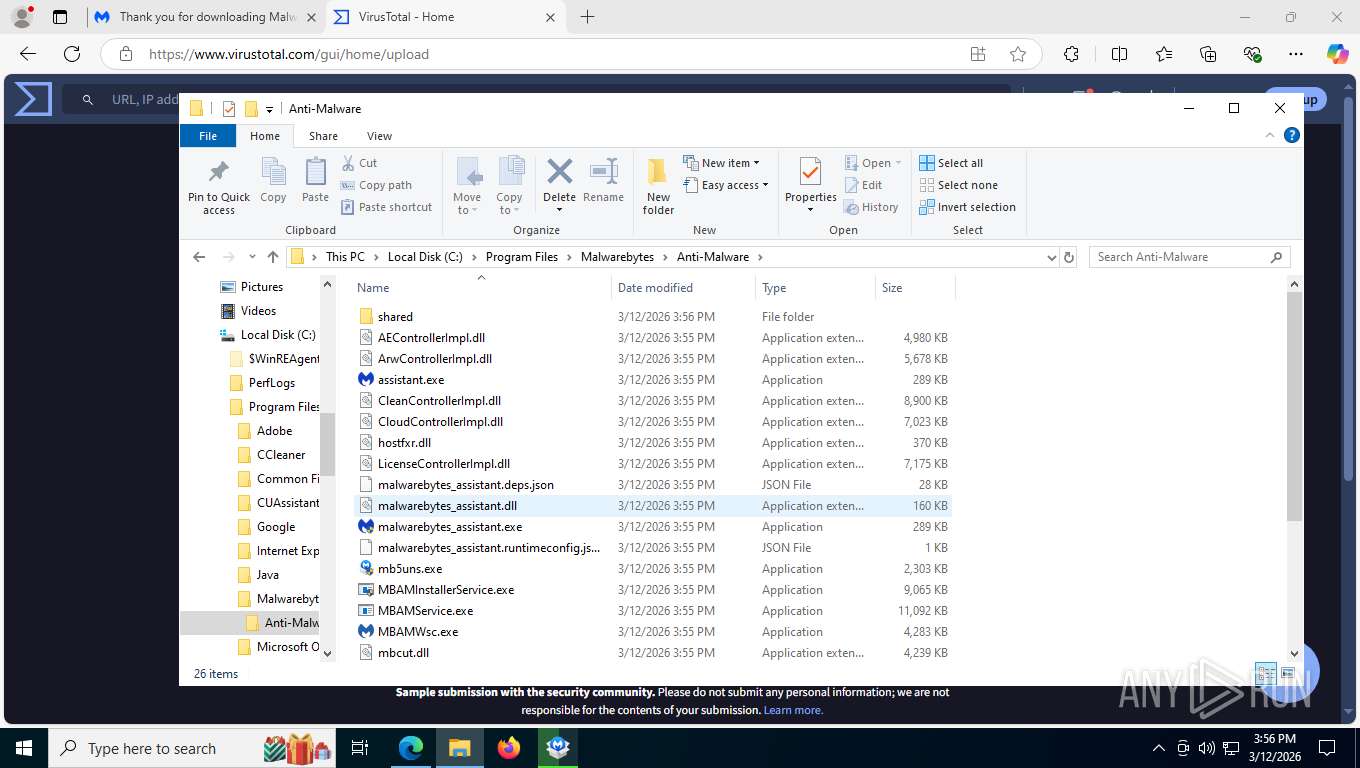Select the MBAMWsc.exe file
Viewport: 1360px width, 768px height.
[x=653, y=632]
